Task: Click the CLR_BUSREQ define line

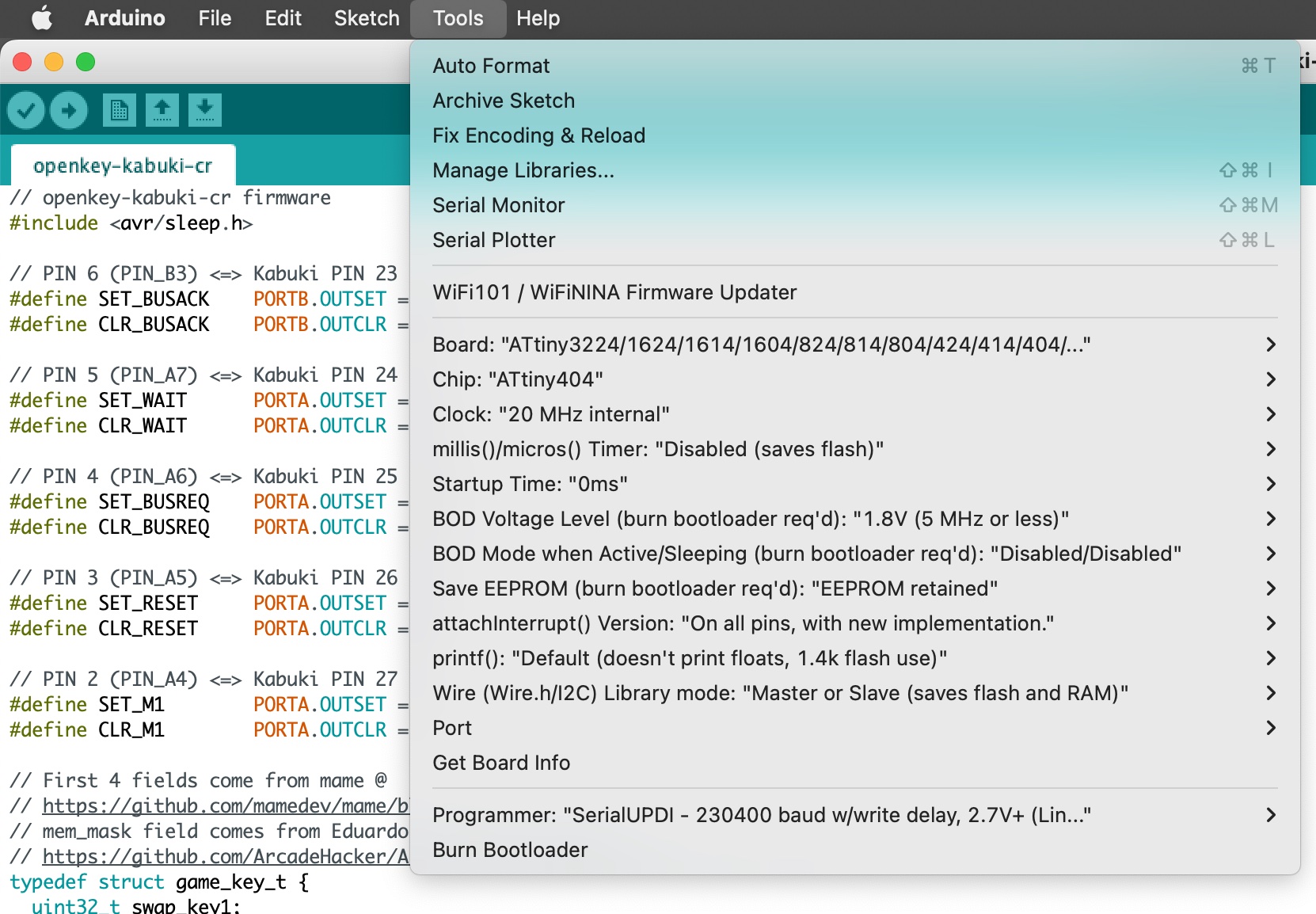Action: [x=209, y=527]
